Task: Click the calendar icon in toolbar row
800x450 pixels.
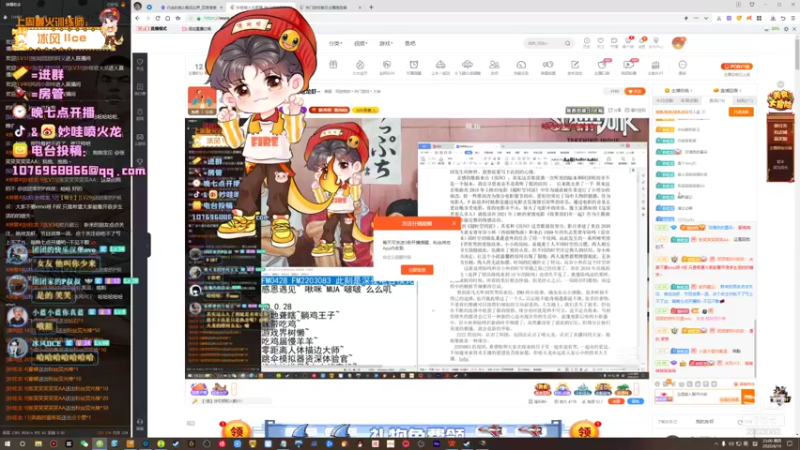Action: click(656, 66)
